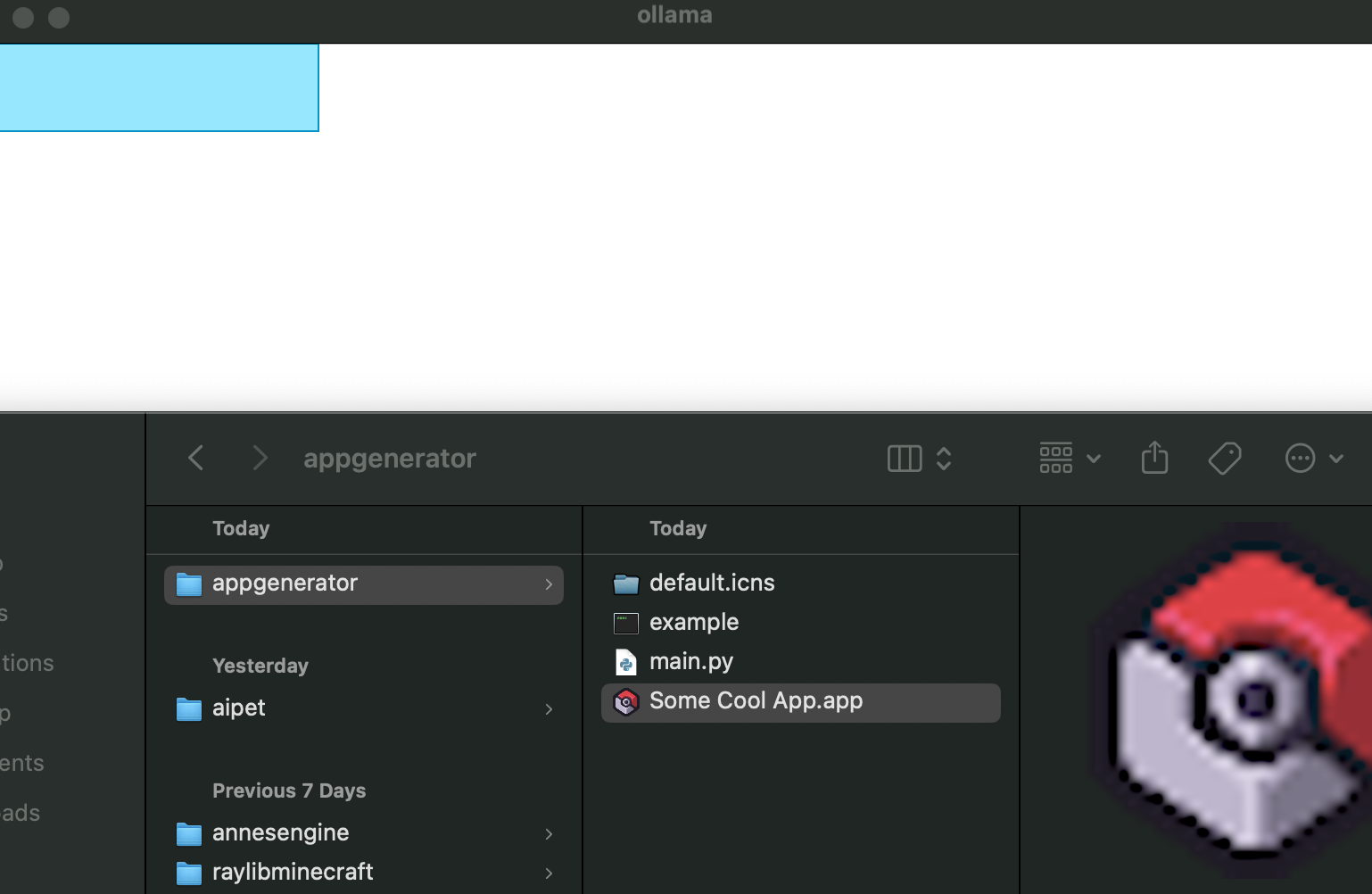This screenshot has width=1372, height=894.
Task: Click the ollama window title
Action: coord(674,15)
